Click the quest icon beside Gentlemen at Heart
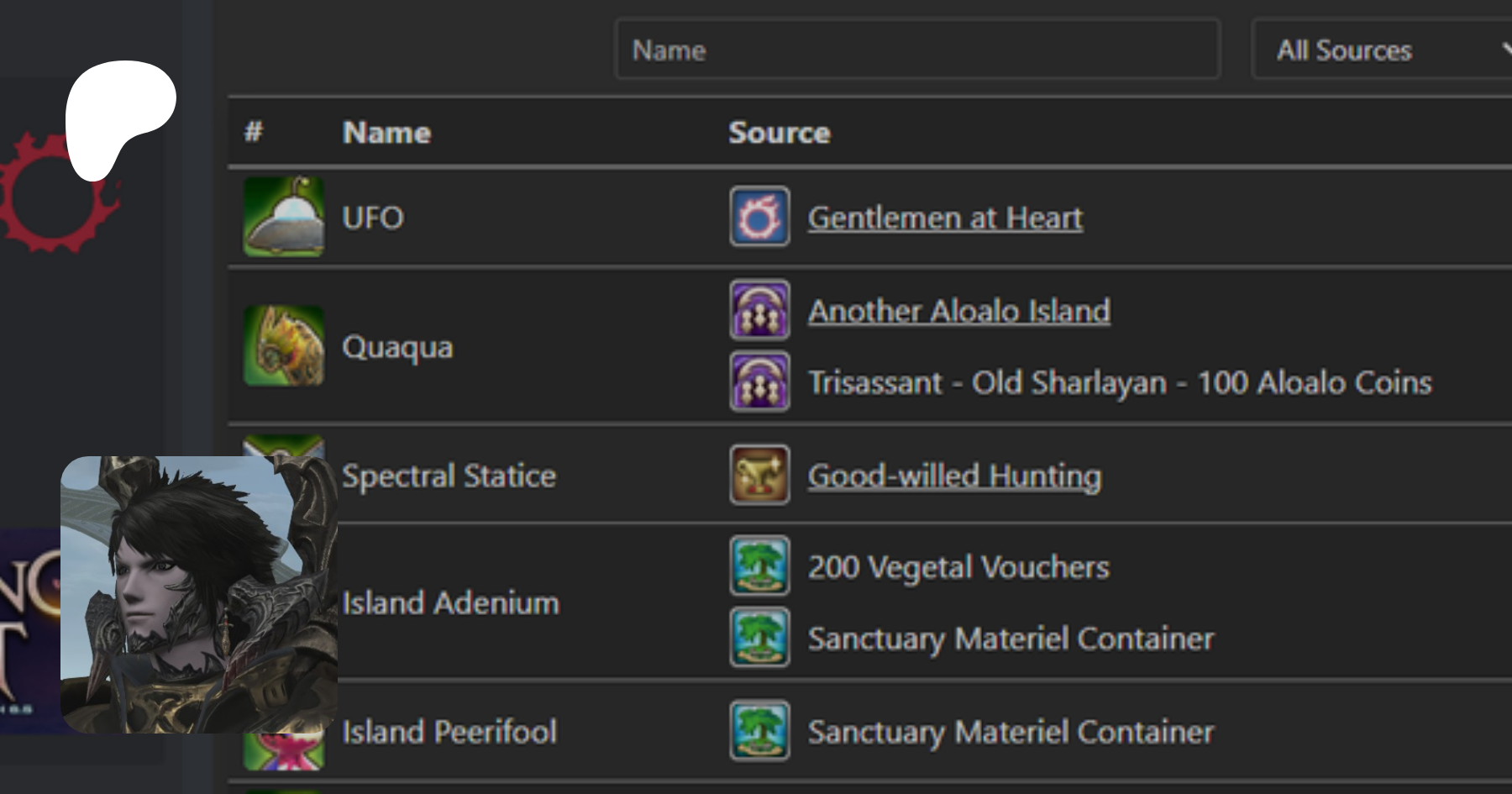The width and height of the screenshot is (1512, 794). pos(759,217)
